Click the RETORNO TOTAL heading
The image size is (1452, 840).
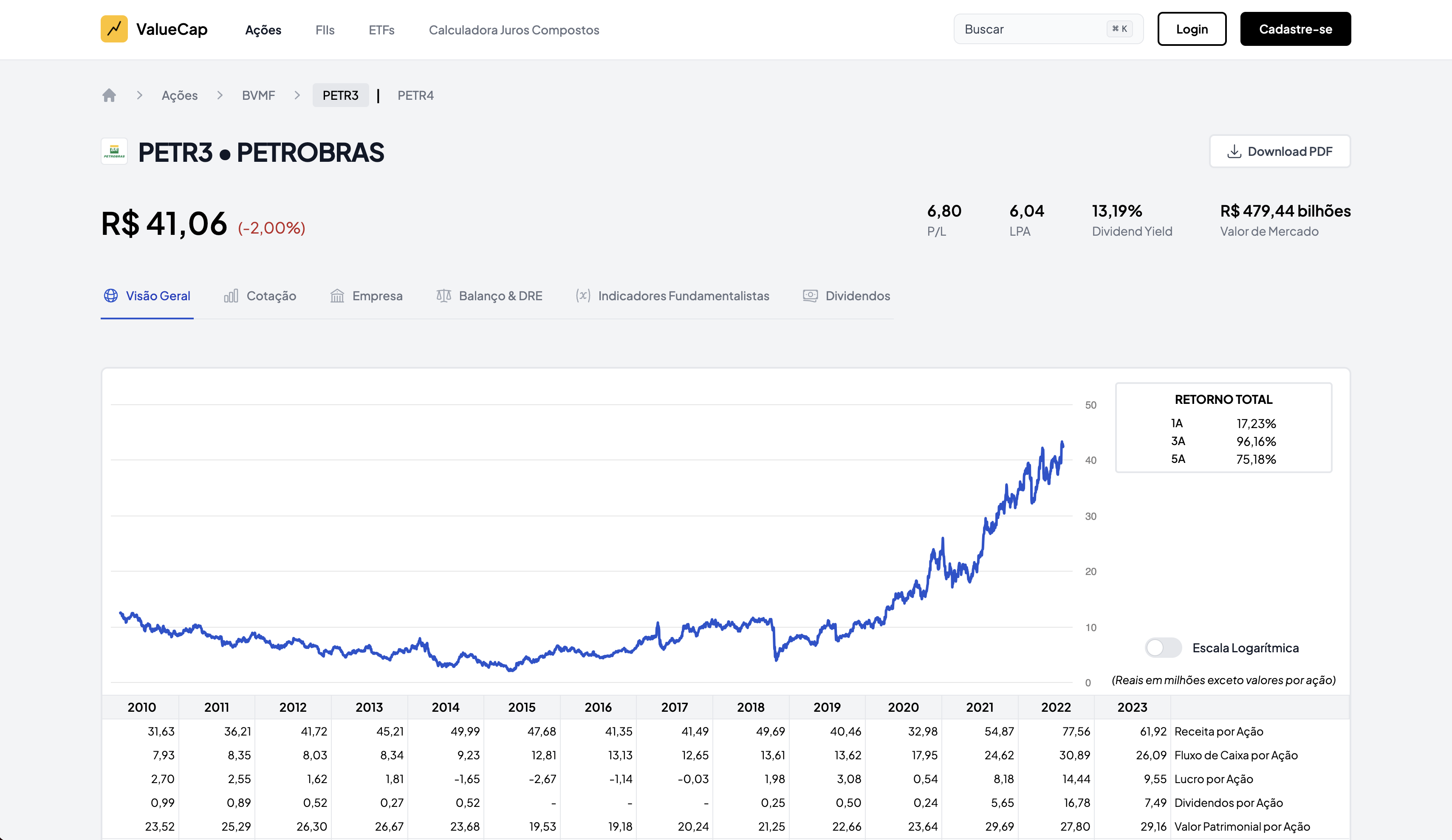click(x=1223, y=399)
